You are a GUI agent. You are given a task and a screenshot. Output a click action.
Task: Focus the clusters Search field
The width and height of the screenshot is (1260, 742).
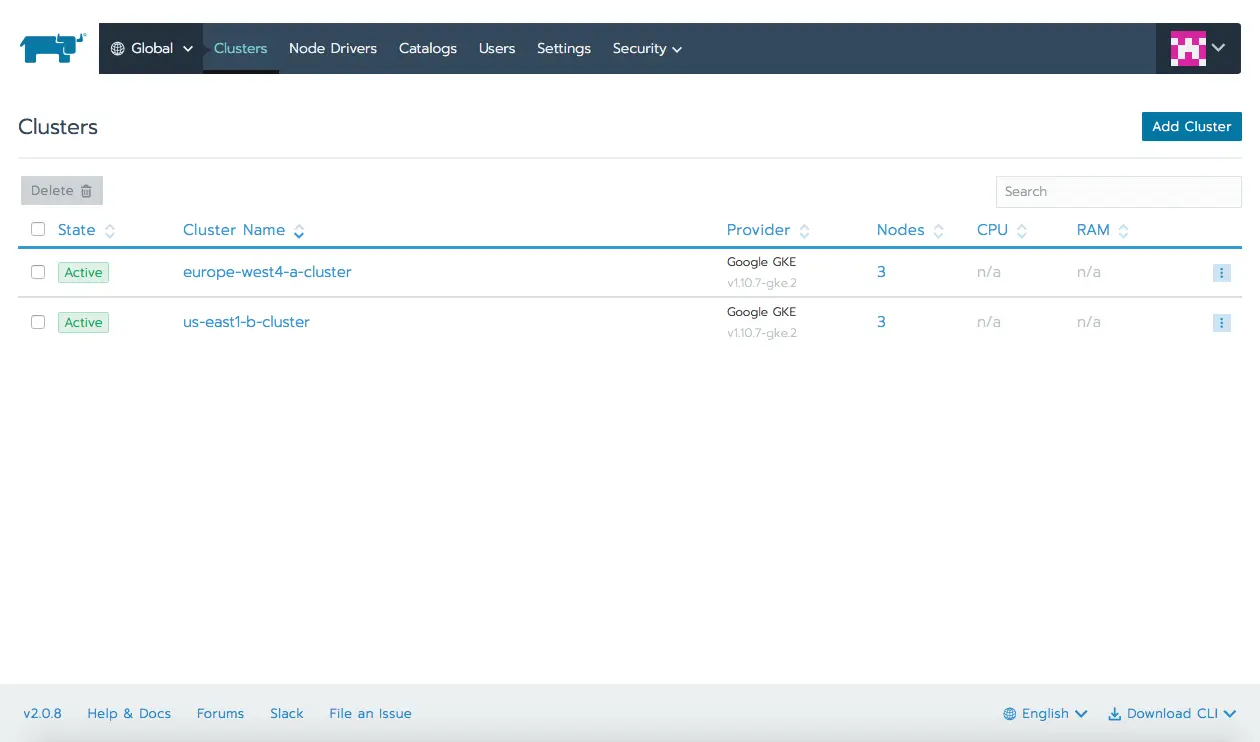1119,192
